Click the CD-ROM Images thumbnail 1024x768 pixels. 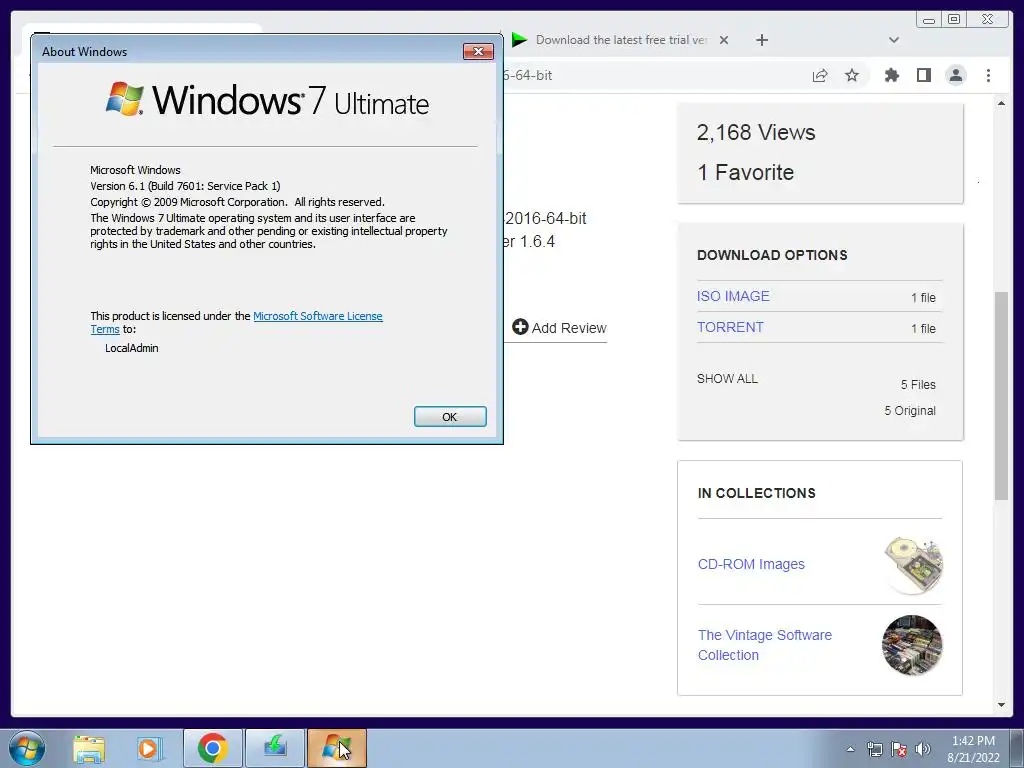pyautogui.click(x=912, y=564)
